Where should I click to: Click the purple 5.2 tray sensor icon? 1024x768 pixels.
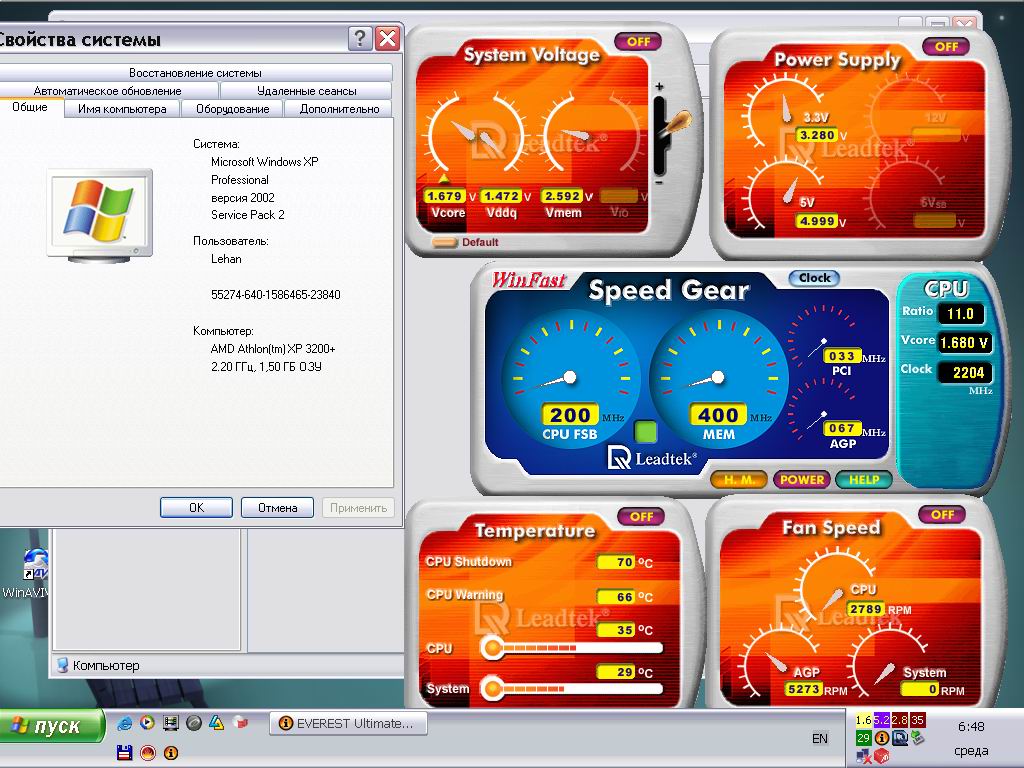[882, 720]
